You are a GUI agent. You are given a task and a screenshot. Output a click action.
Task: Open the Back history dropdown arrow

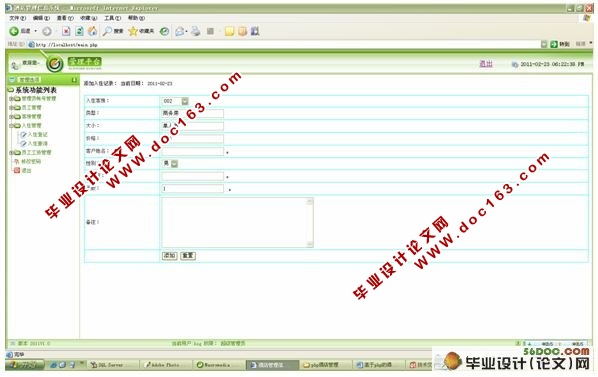(35, 31)
